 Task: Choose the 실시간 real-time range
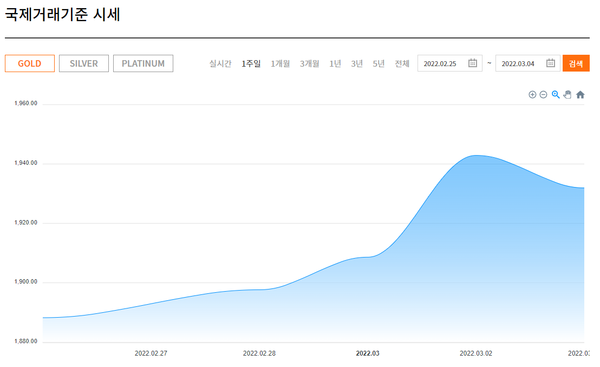pyautogui.click(x=220, y=64)
